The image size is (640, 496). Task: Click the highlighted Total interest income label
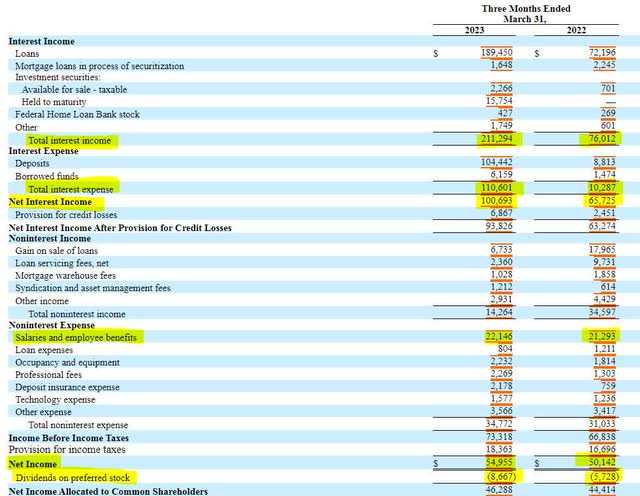pos(69,140)
